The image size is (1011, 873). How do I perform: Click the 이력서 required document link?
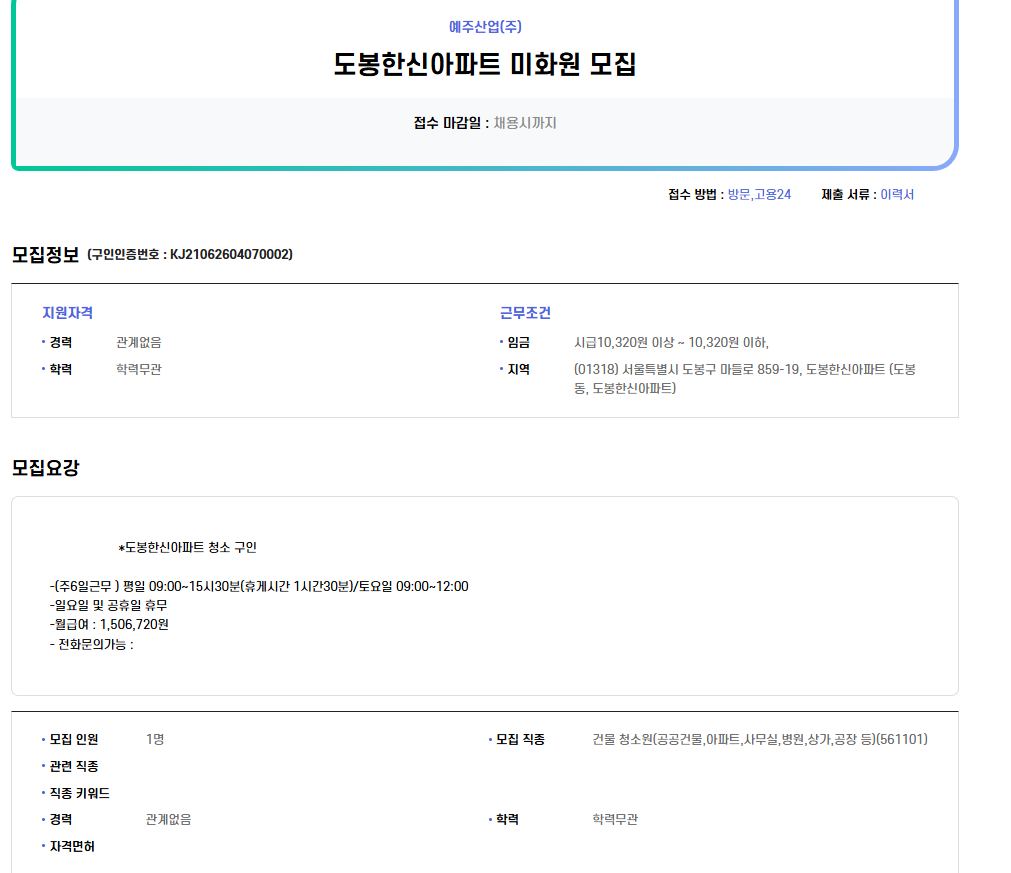tap(896, 194)
